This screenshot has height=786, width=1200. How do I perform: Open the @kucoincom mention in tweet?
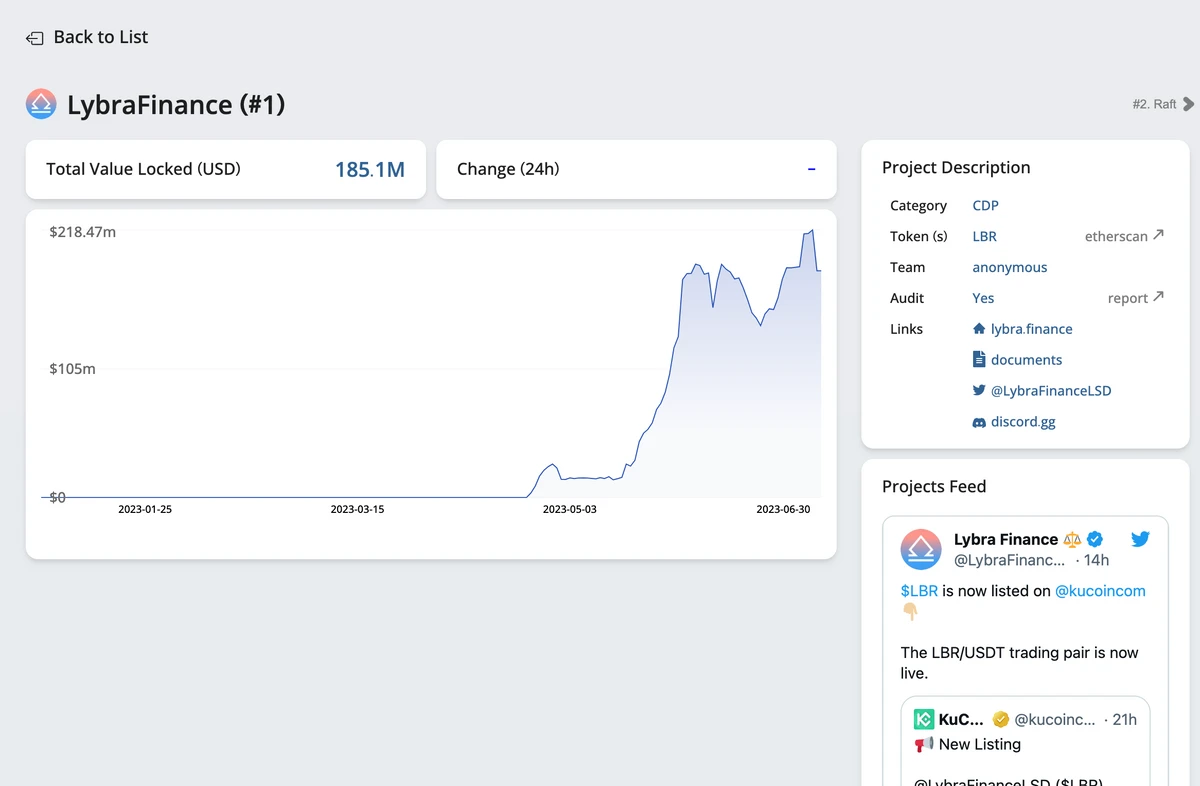click(1100, 591)
